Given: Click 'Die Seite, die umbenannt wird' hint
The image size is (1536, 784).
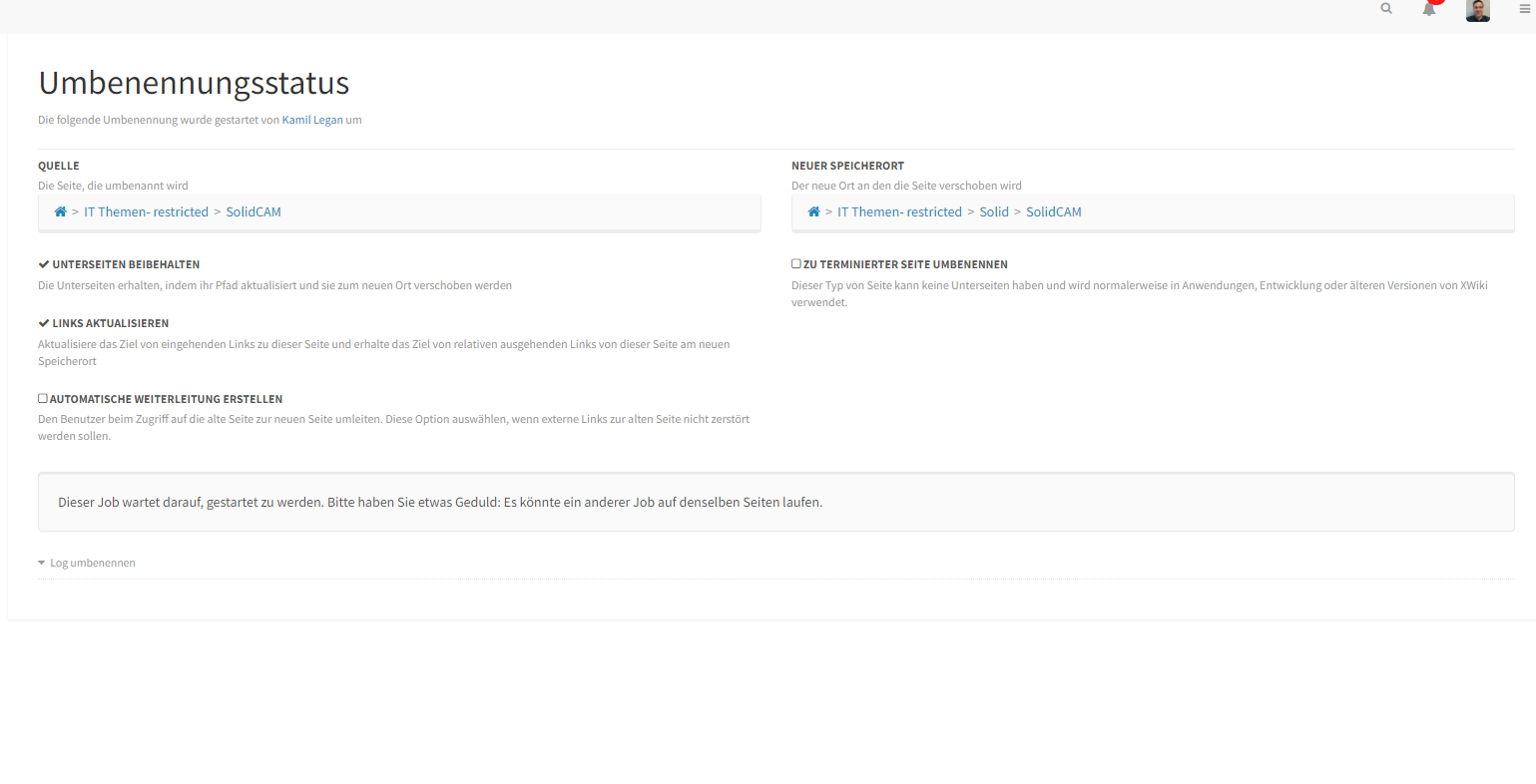Looking at the screenshot, I should click(x=113, y=186).
